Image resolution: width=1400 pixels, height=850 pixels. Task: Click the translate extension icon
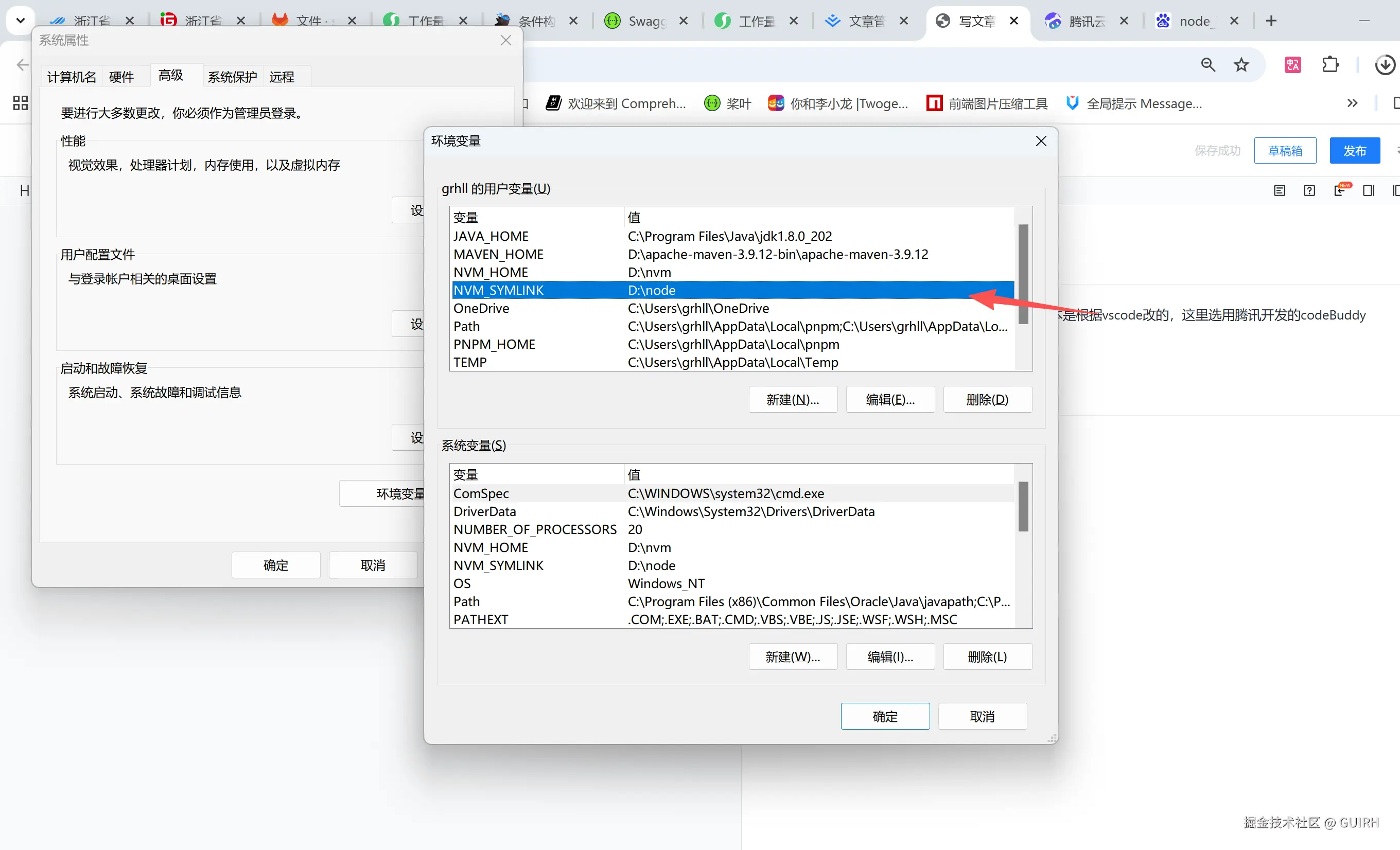coord(1292,65)
